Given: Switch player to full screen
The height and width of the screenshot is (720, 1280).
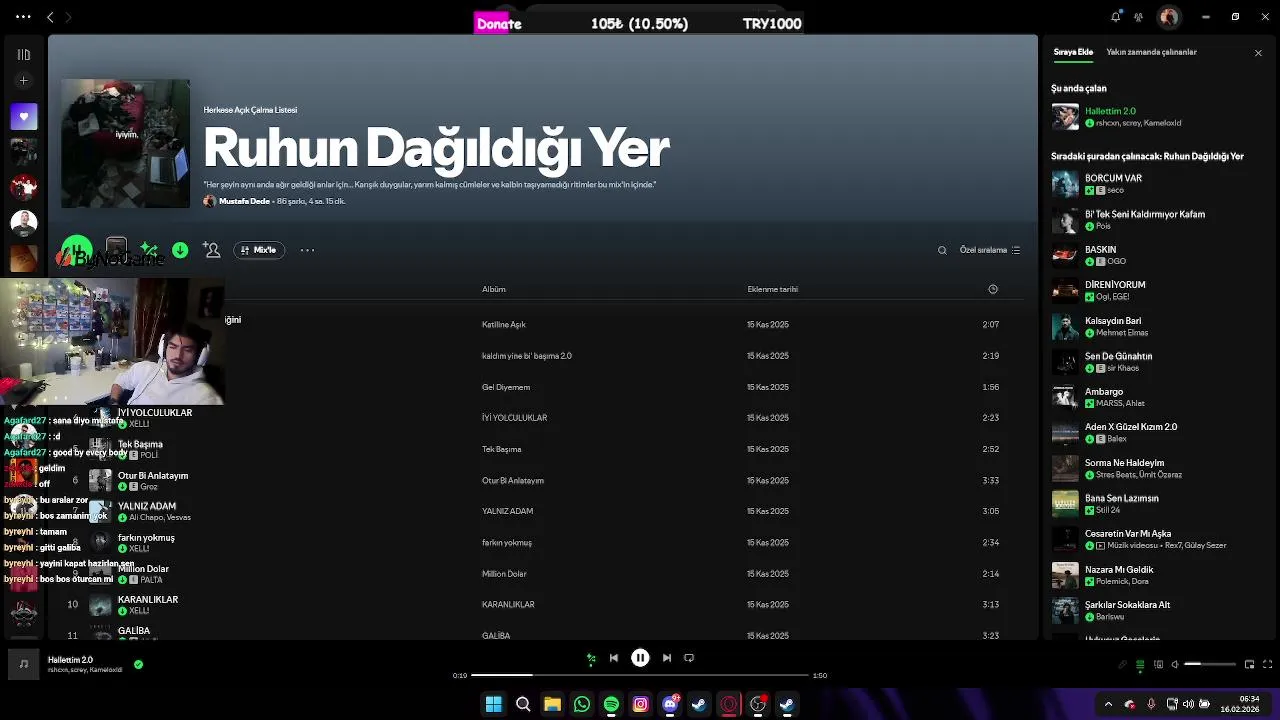Looking at the screenshot, I should [1267, 664].
